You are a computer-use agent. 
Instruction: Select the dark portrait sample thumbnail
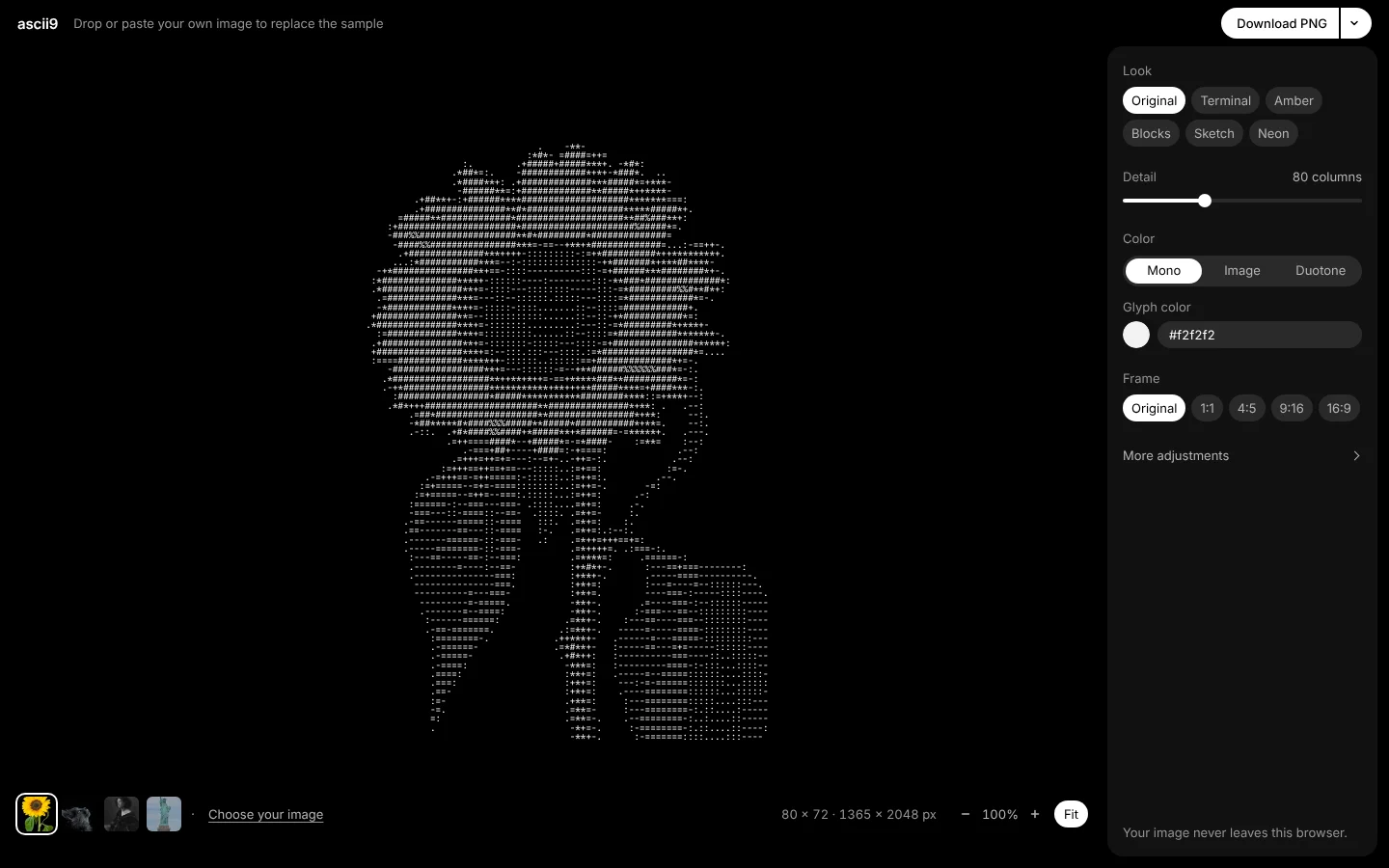[122, 814]
